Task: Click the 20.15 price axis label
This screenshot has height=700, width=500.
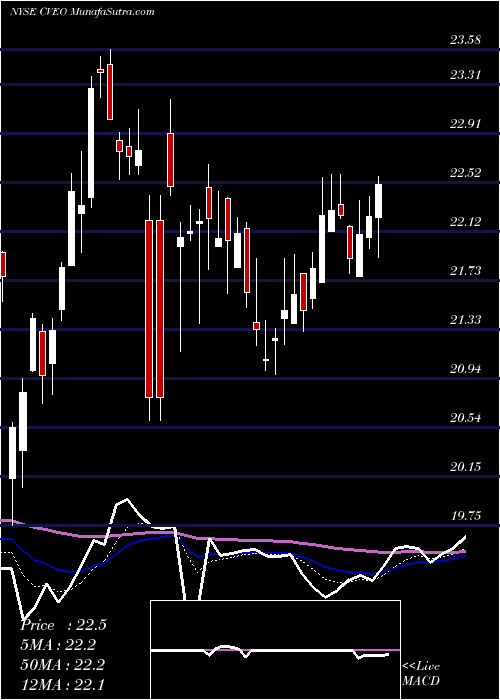Action: [x=465, y=467]
